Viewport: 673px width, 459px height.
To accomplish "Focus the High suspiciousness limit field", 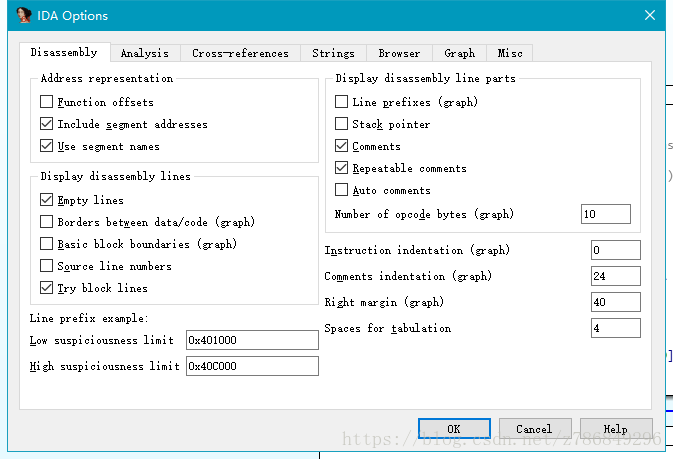I will (x=252, y=366).
